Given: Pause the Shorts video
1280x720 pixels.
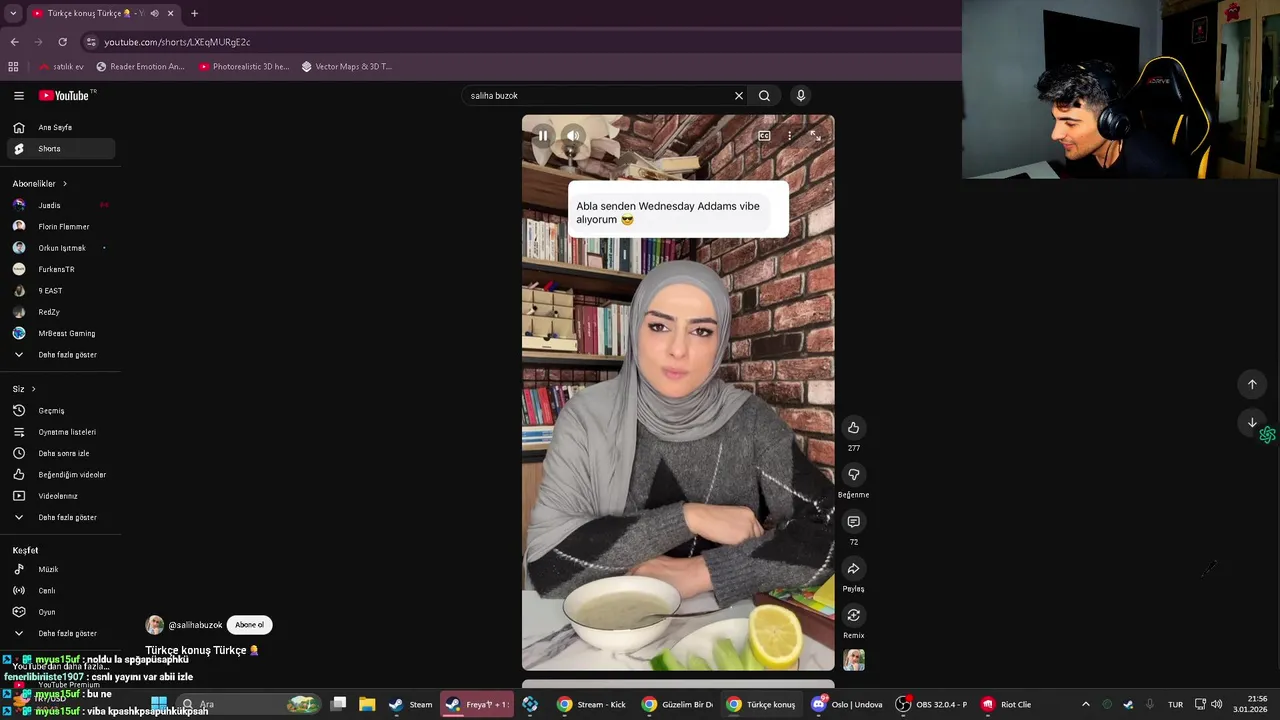Looking at the screenshot, I should [x=542, y=136].
